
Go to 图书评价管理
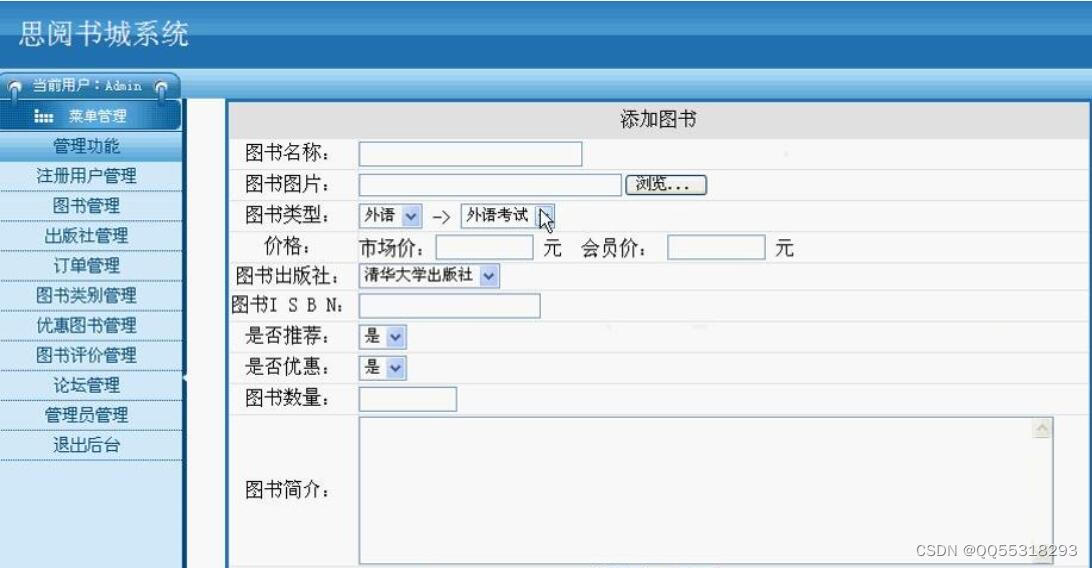tap(86, 356)
